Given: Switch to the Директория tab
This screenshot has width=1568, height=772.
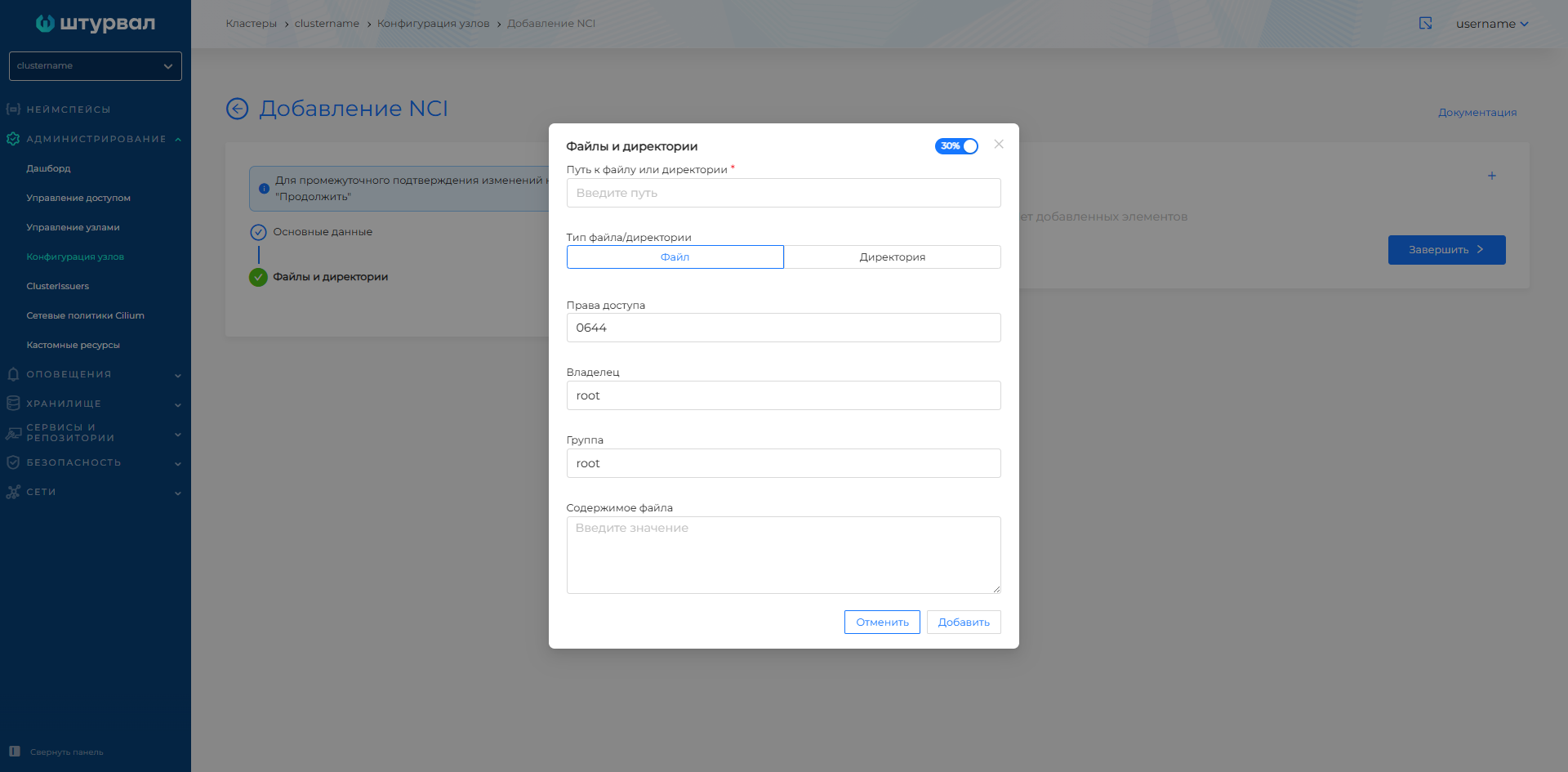Looking at the screenshot, I should pos(892,257).
